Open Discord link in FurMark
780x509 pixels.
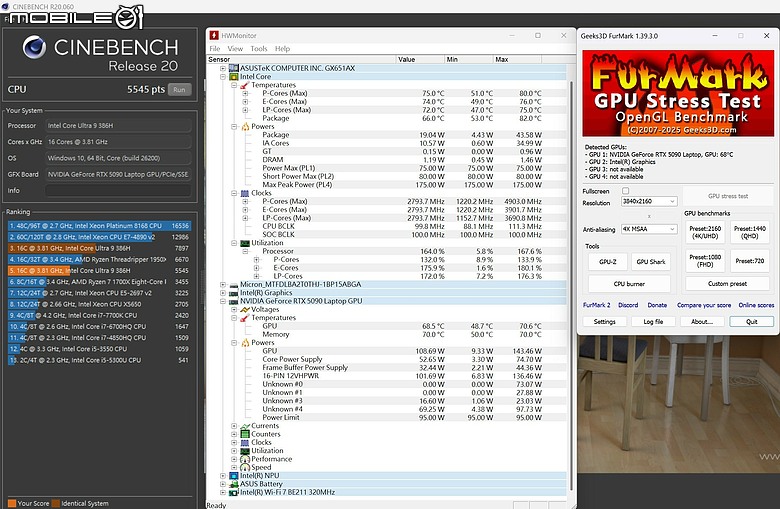[x=628, y=305]
